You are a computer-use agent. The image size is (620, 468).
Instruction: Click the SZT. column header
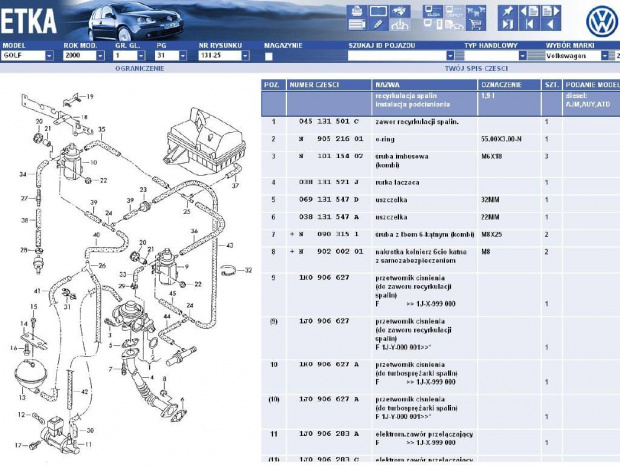point(551,85)
